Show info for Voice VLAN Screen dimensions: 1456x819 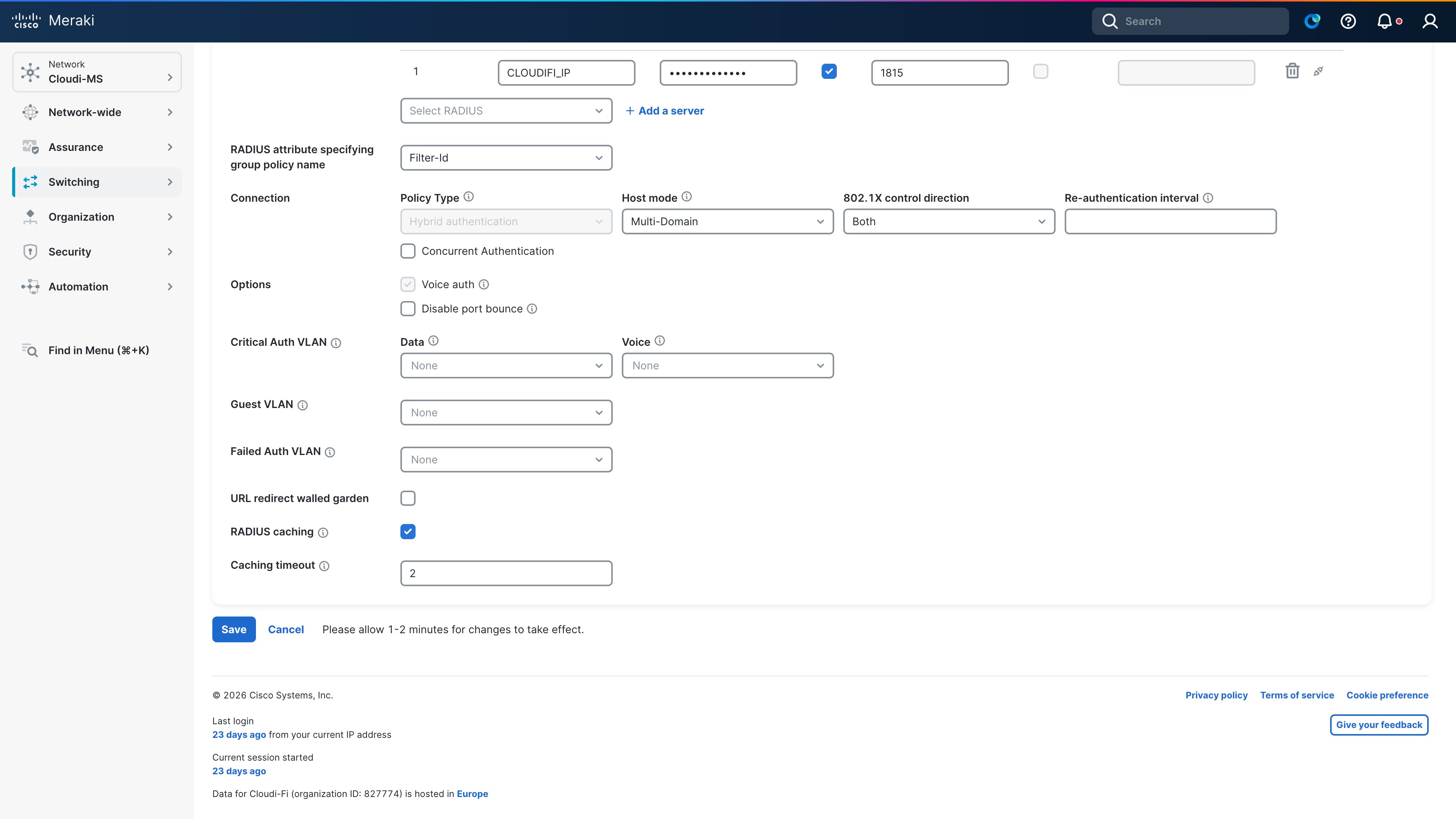coord(660,341)
